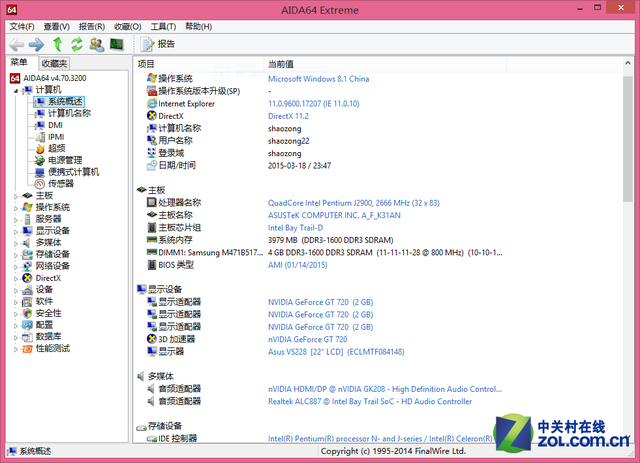Select 电源管理 icon item

(x=40, y=160)
